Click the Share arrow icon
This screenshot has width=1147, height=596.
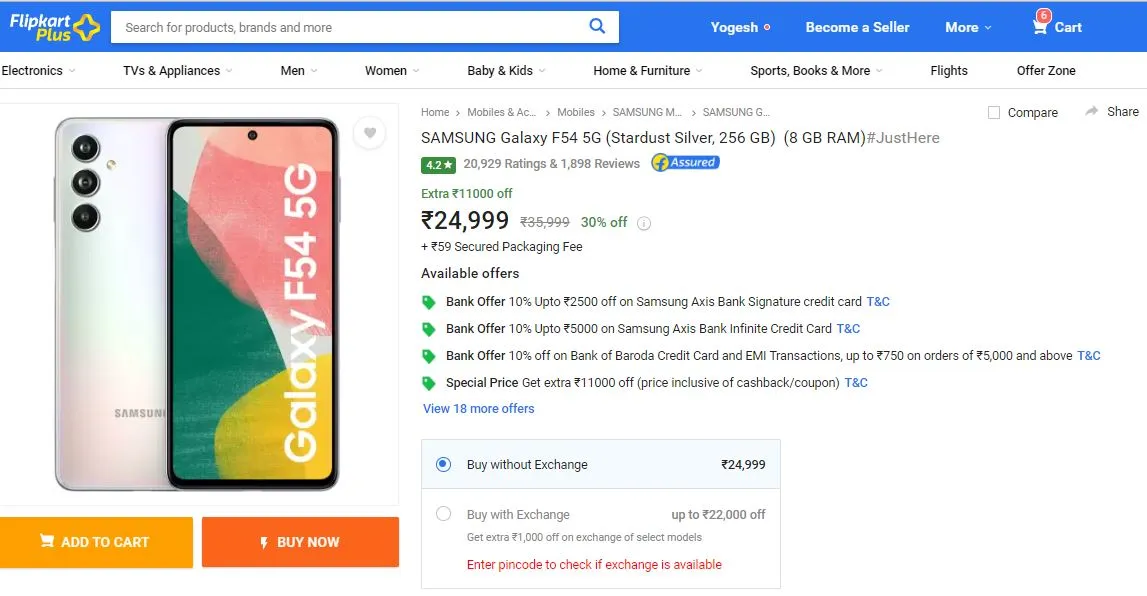[1091, 111]
